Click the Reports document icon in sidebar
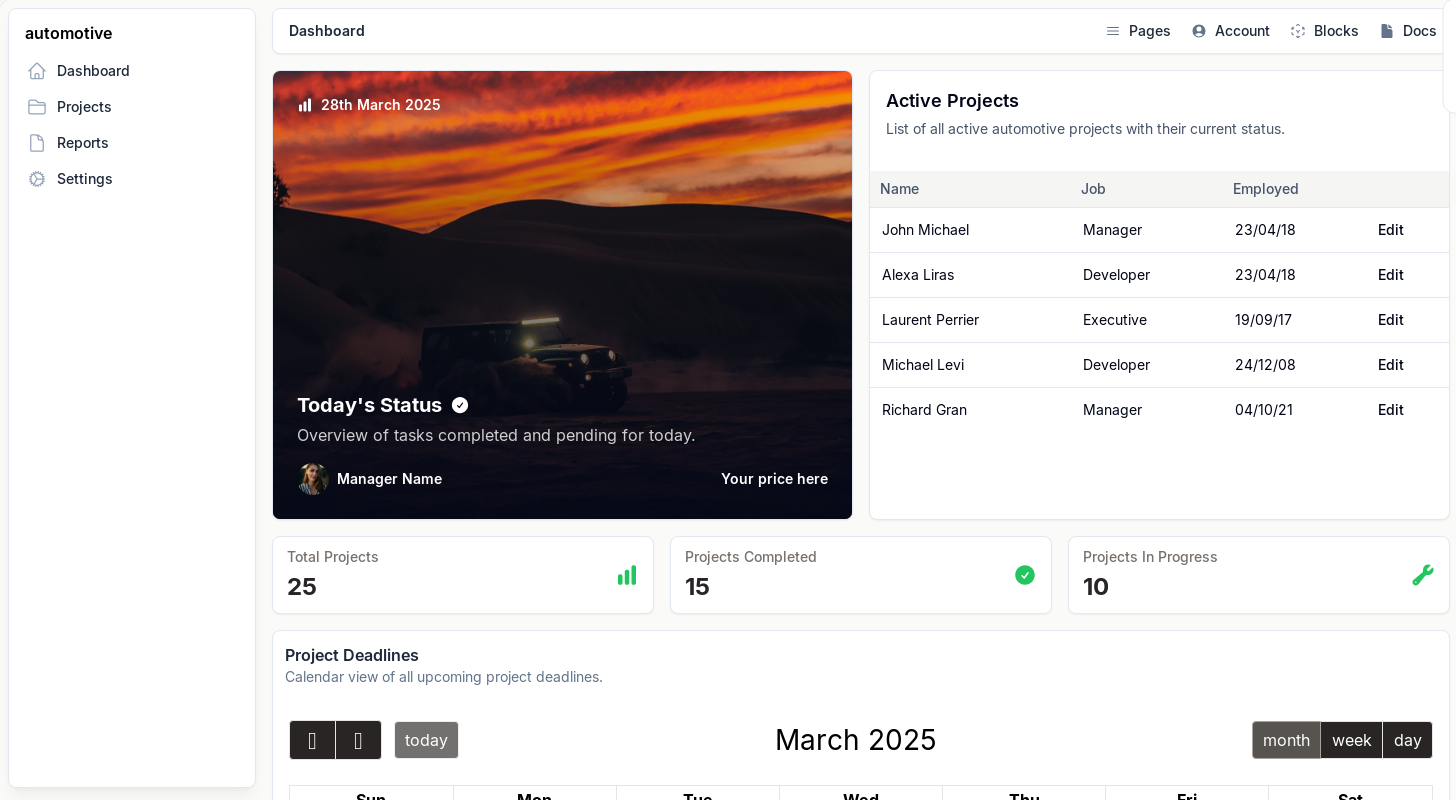 [37, 143]
